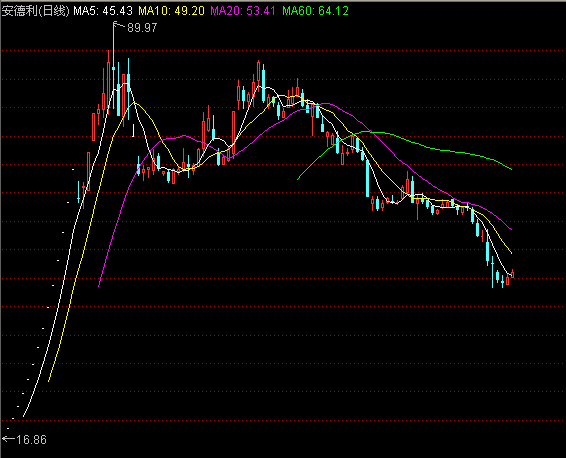566x458 pixels.
Task: Click the right end of the green MA60 line
Action: coord(511,169)
